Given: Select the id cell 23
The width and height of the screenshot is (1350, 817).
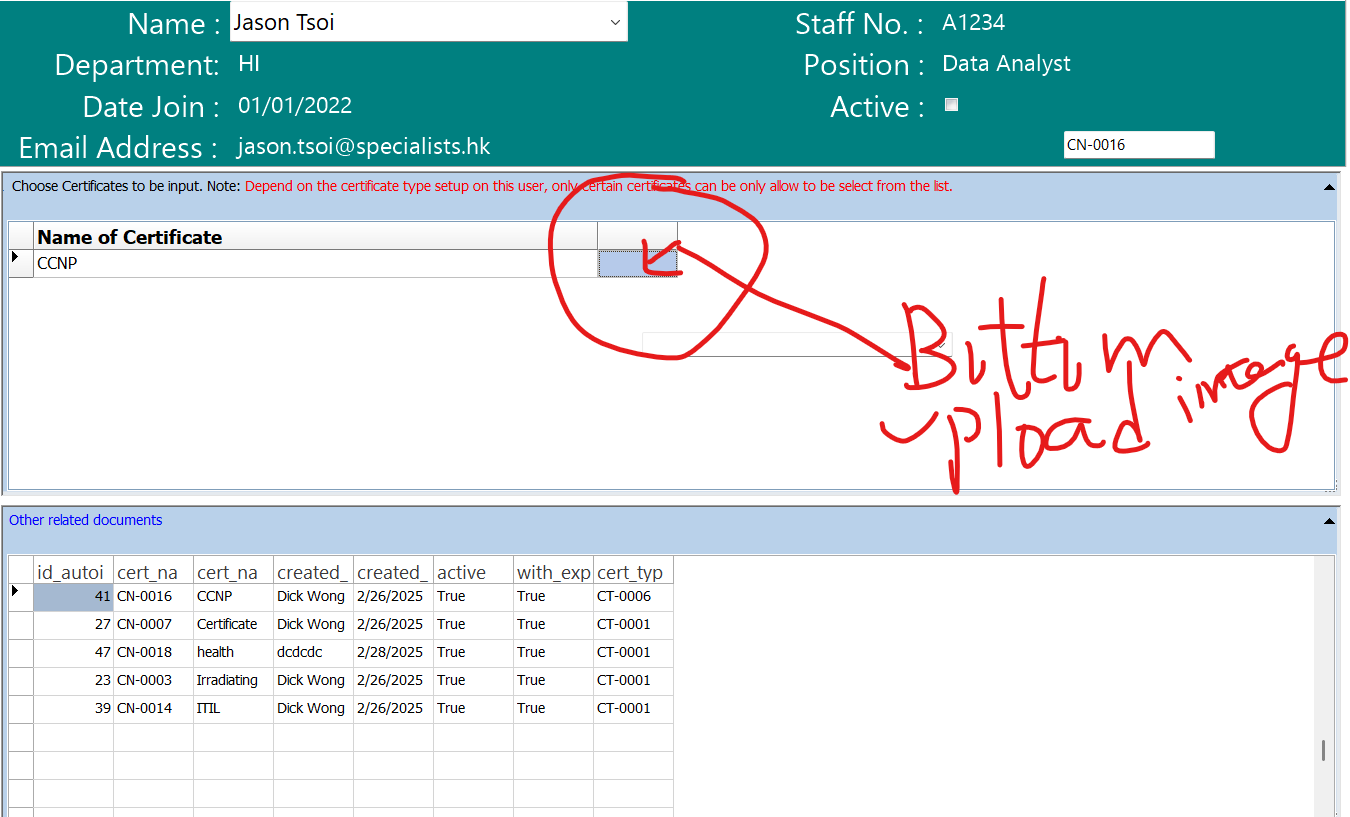Looking at the screenshot, I should 73,681.
